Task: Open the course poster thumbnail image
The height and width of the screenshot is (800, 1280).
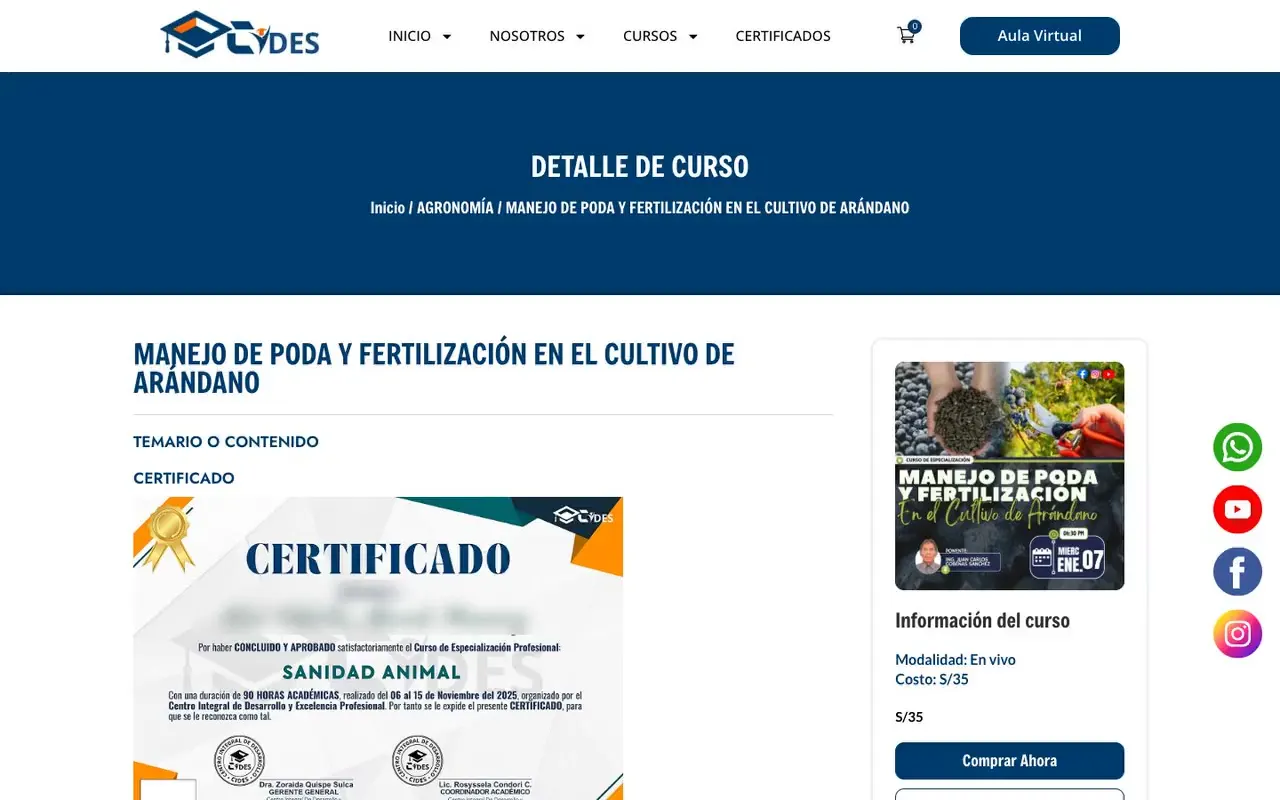Action: [1009, 476]
